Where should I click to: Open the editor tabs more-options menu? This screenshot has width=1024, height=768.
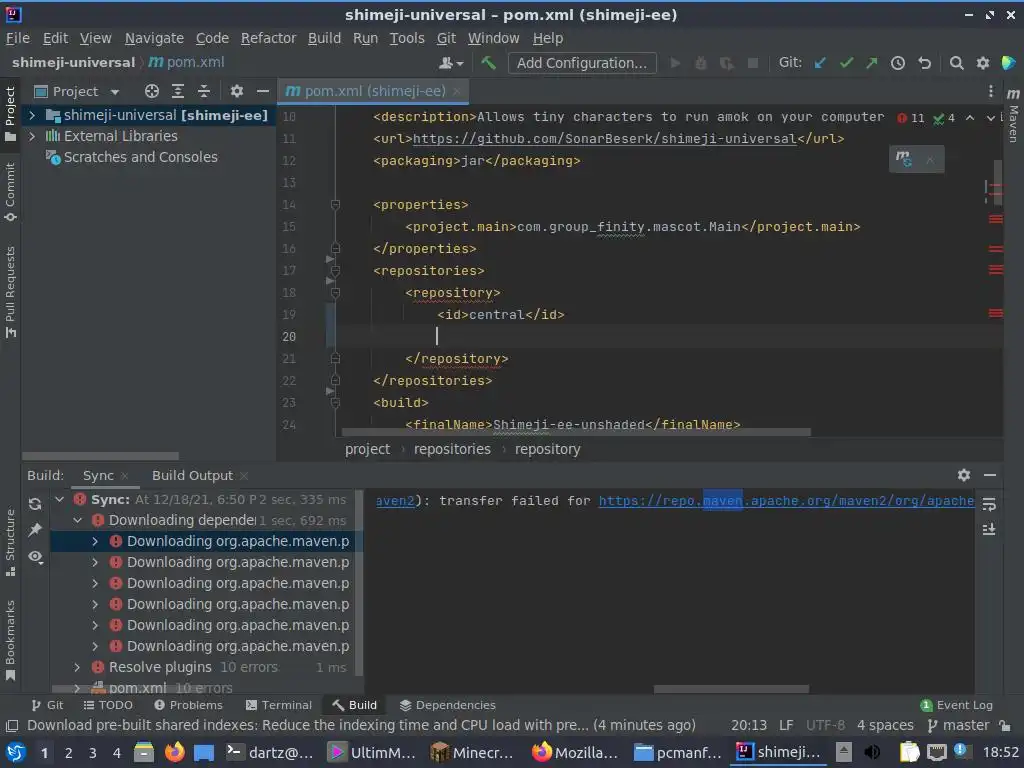pos(991,91)
